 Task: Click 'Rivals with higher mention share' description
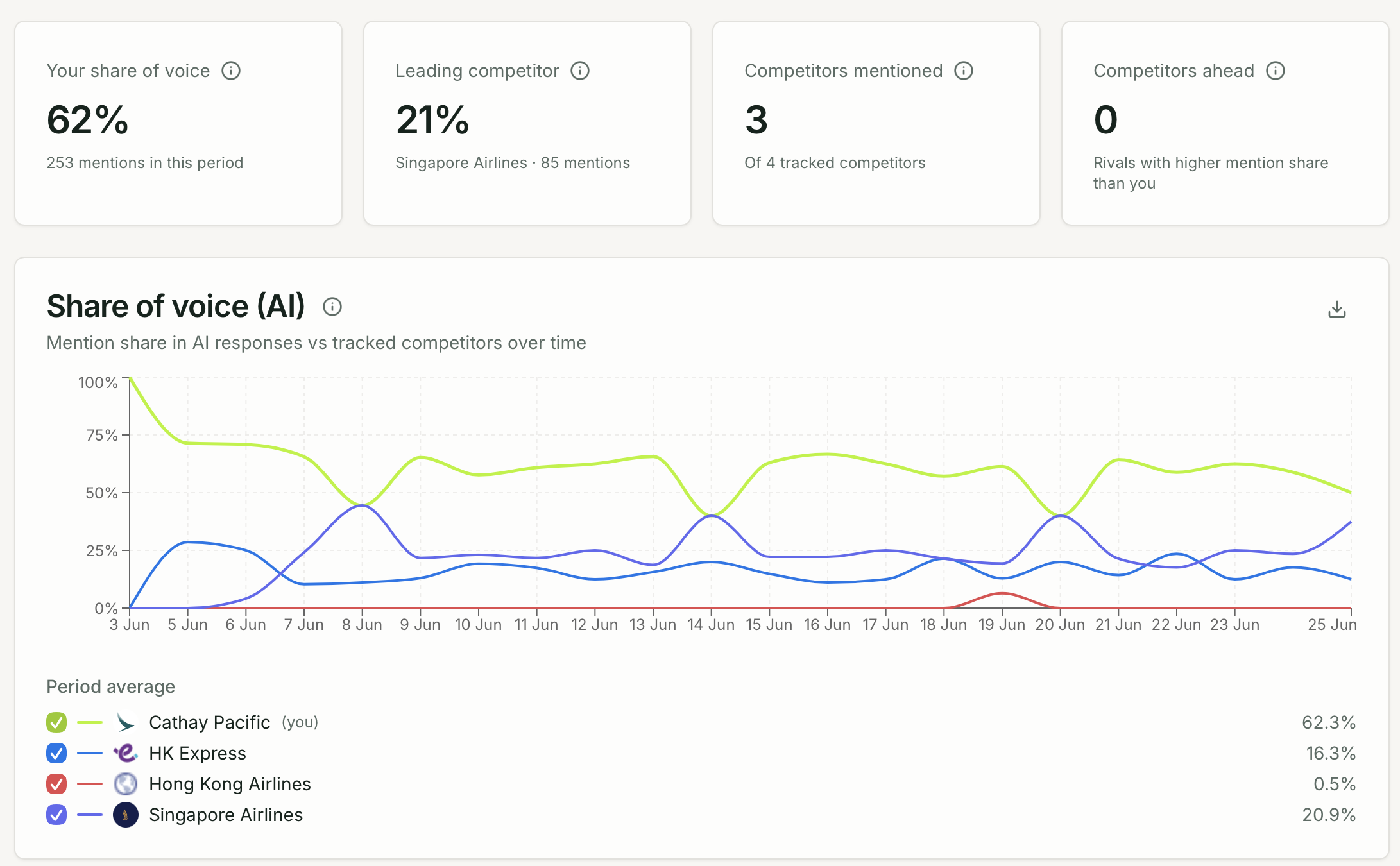point(1211,173)
